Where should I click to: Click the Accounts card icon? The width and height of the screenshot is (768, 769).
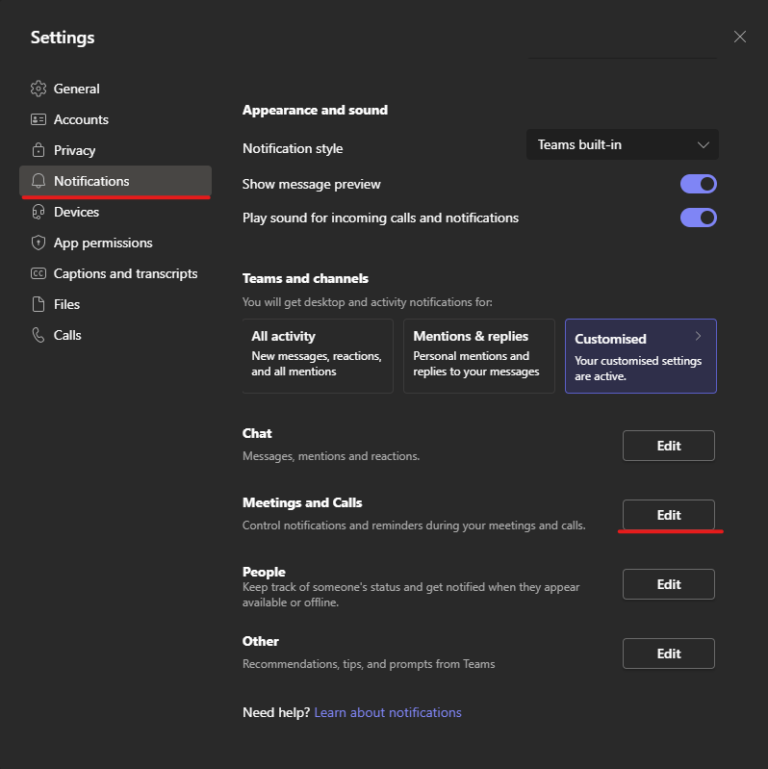click(38, 120)
